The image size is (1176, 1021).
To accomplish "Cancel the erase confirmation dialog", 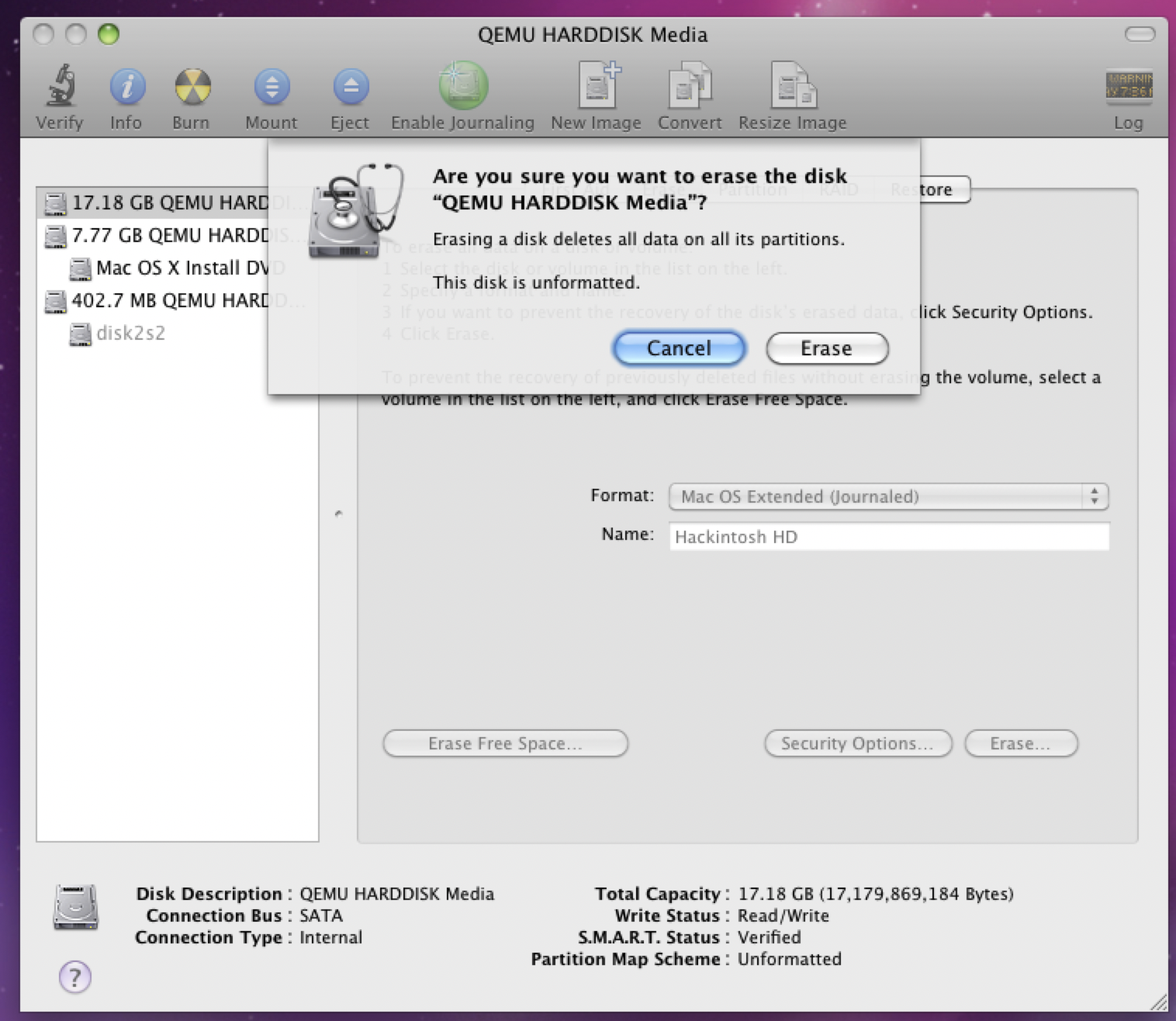I will pos(679,348).
